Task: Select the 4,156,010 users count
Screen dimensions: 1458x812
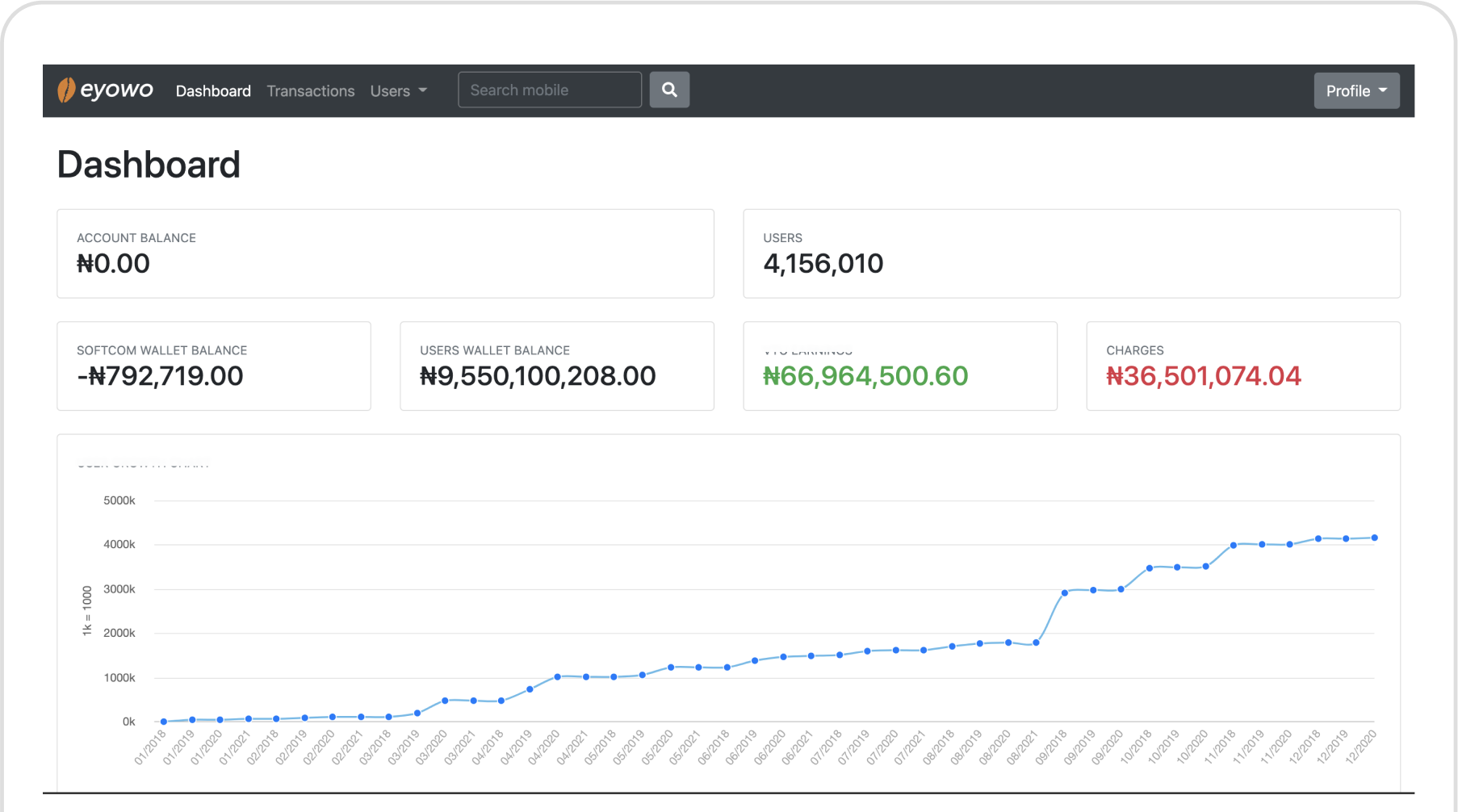Action: [823, 264]
